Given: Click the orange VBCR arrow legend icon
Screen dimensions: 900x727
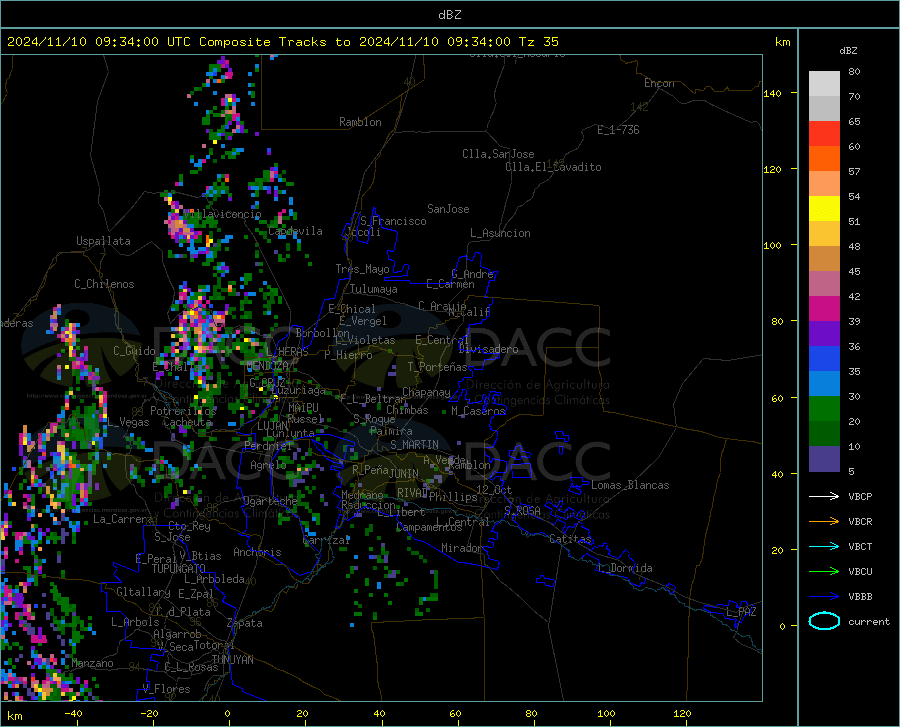Looking at the screenshot, I should [824, 522].
